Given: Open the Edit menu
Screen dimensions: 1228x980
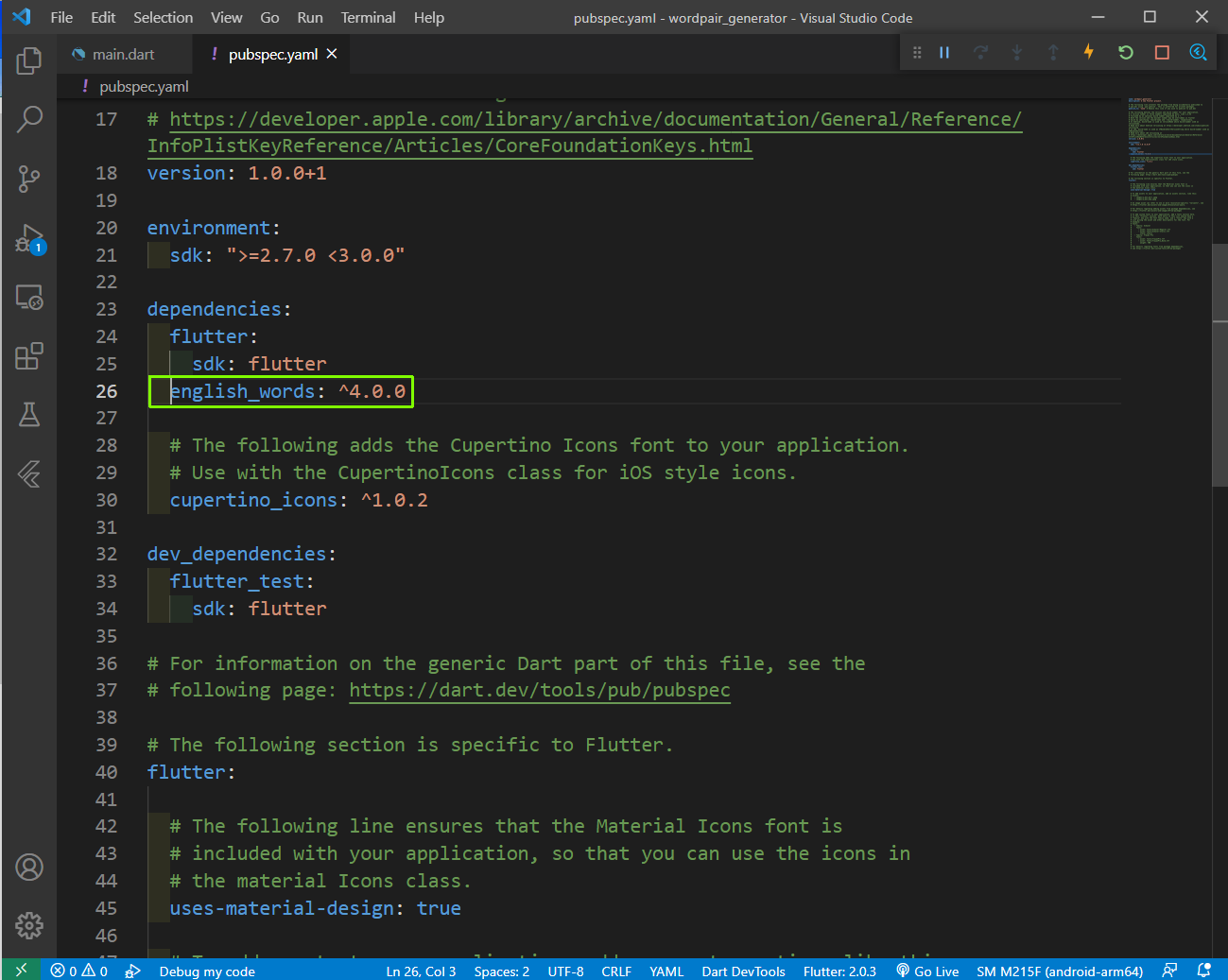Looking at the screenshot, I should [103, 17].
